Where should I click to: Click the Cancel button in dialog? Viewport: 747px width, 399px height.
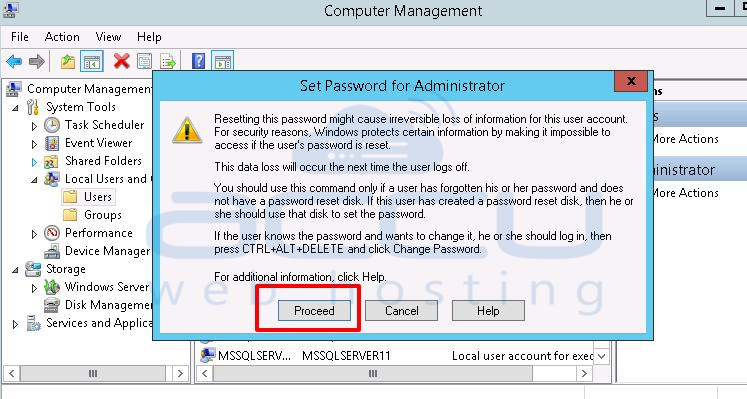click(x=402, y=310)
